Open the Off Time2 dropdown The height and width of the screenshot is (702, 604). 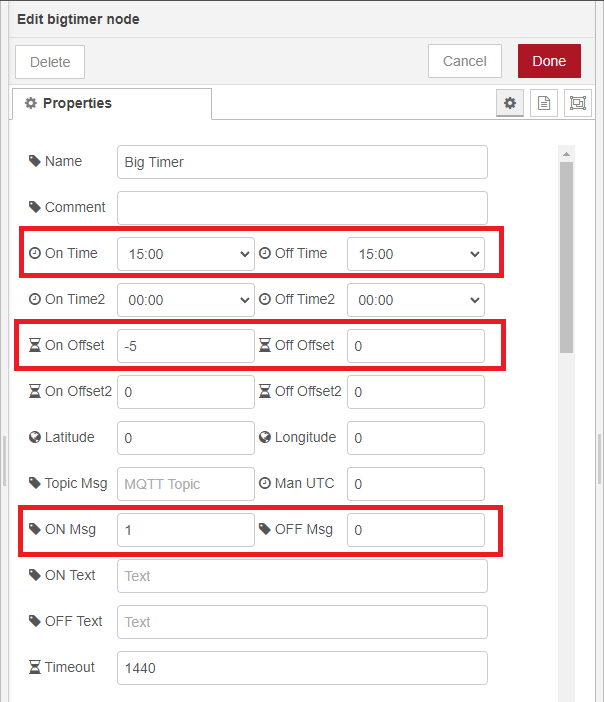(x=415, y=300)
